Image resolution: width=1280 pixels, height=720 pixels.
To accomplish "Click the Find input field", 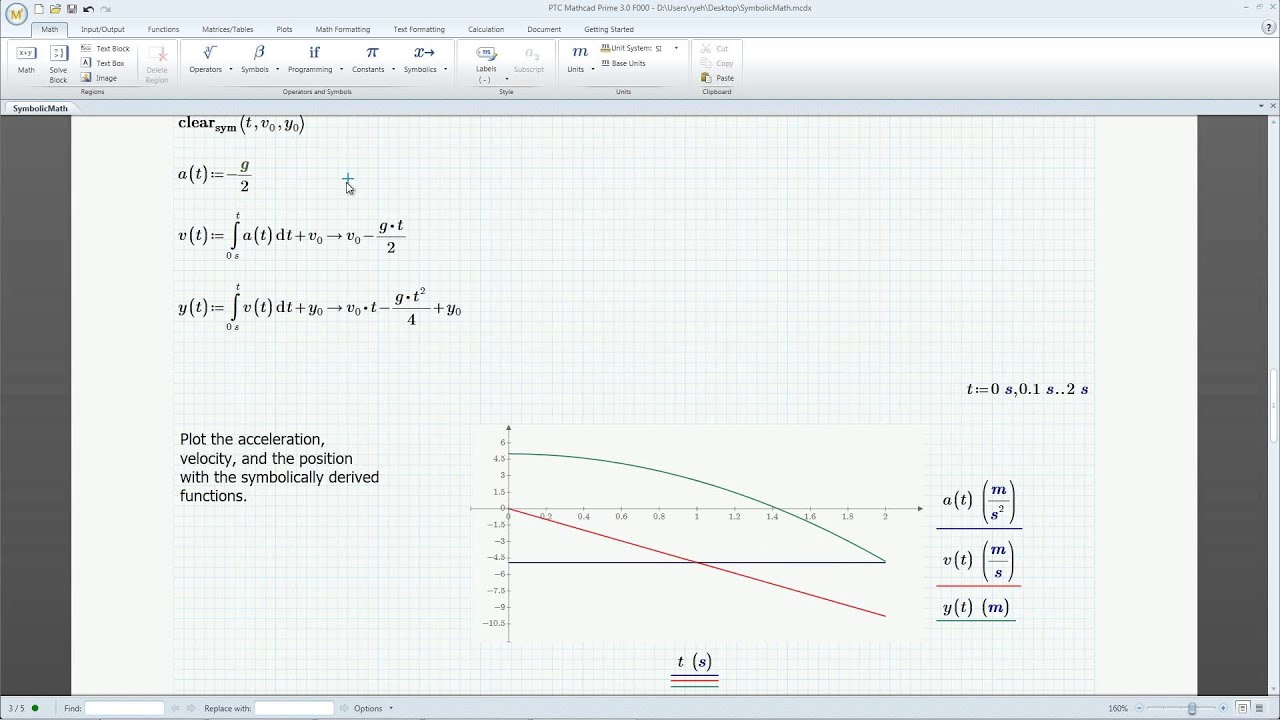I will point(124,708).
